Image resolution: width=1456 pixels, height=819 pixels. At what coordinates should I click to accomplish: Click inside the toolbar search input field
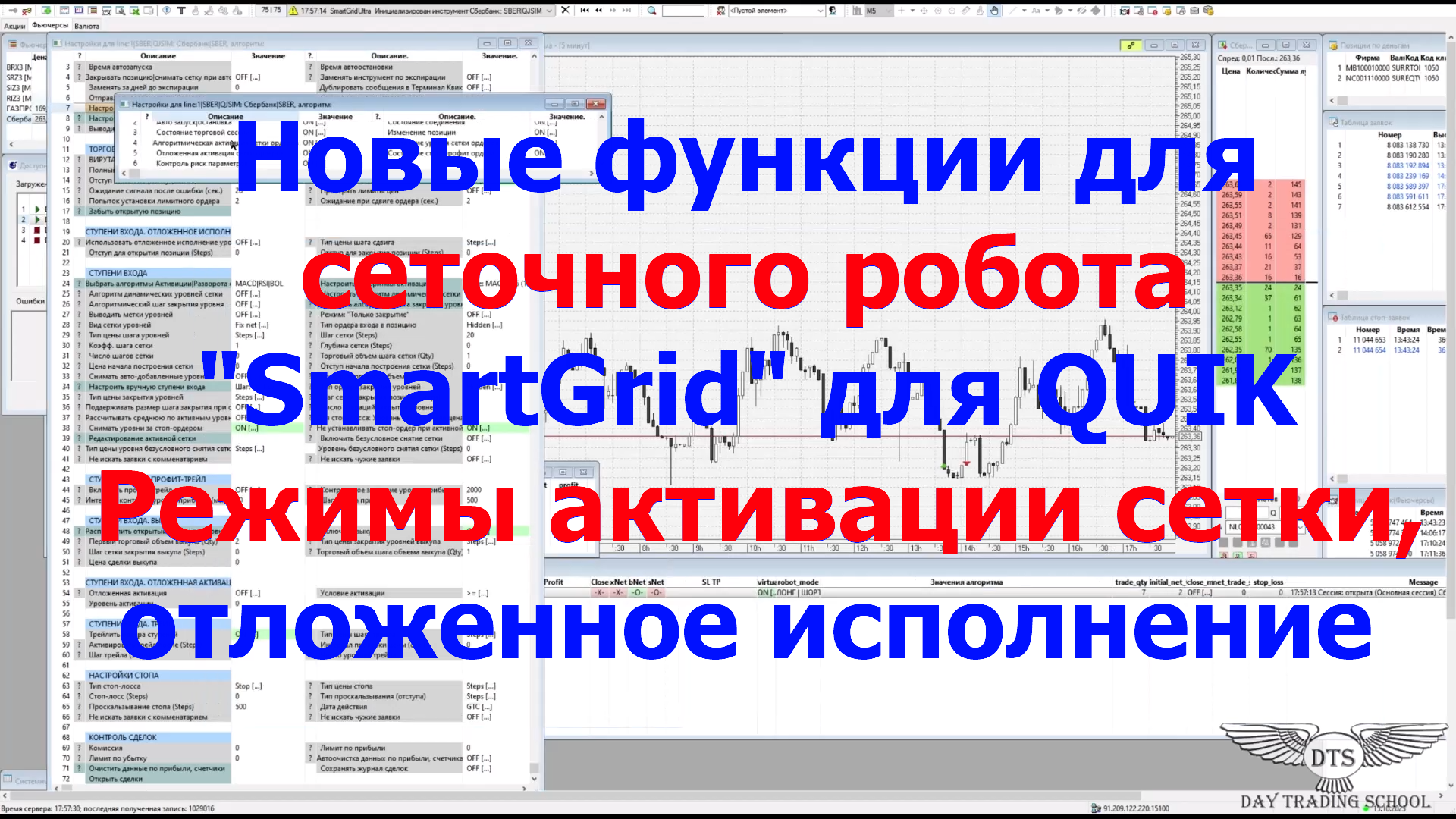tap(682, 11)
